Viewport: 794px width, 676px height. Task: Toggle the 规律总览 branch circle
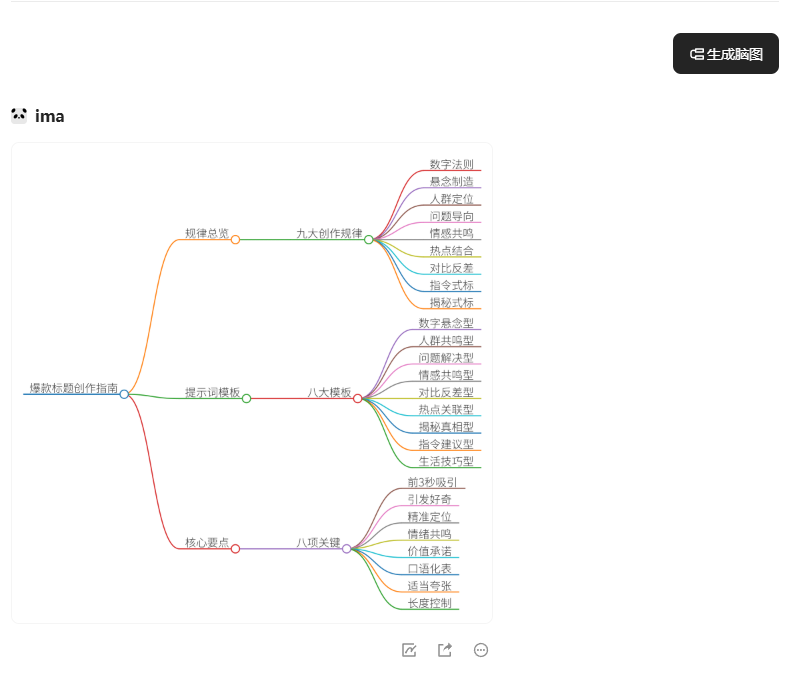[x=236, y=239]
